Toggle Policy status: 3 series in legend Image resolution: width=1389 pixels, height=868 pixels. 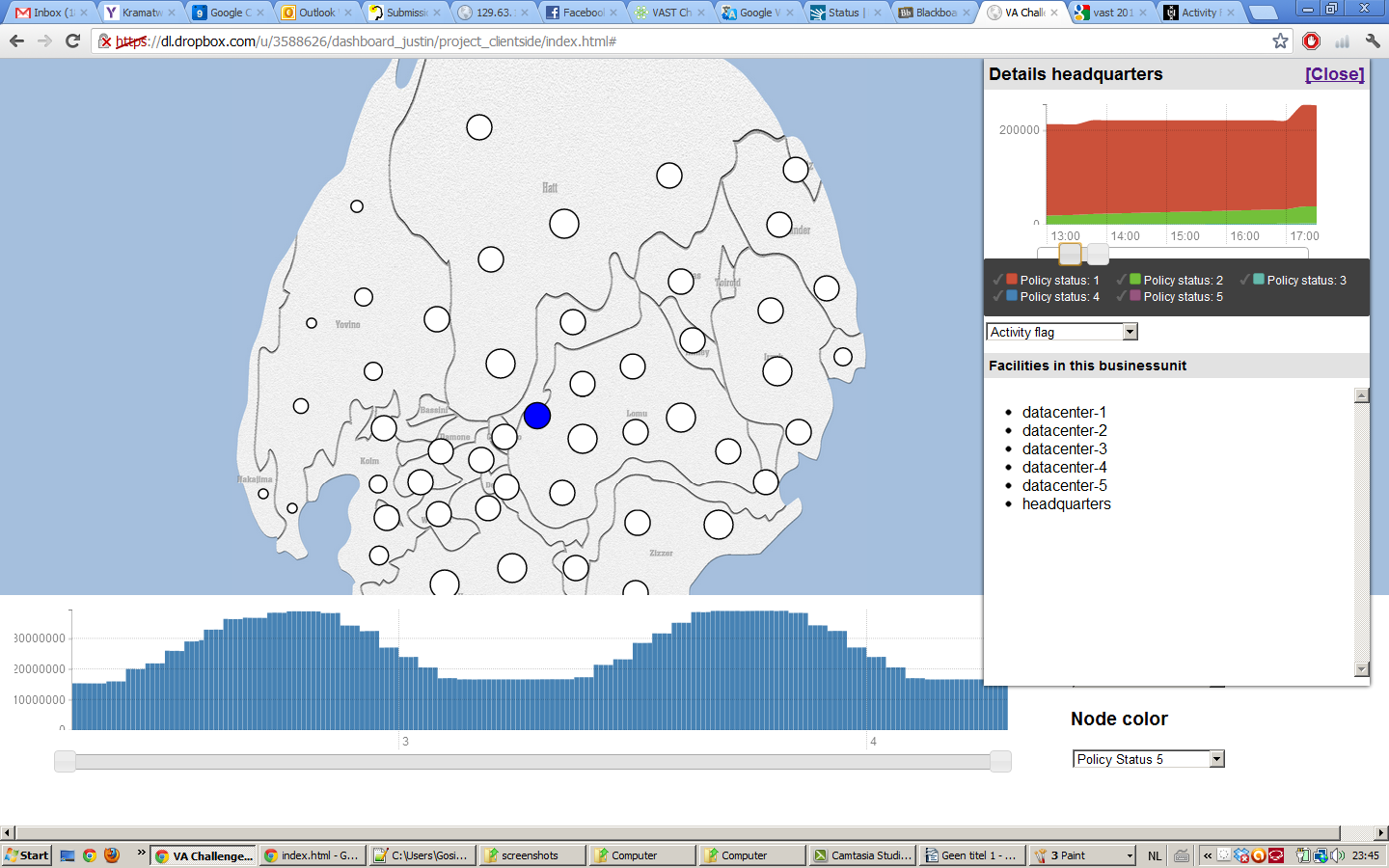coord(1294,280)
